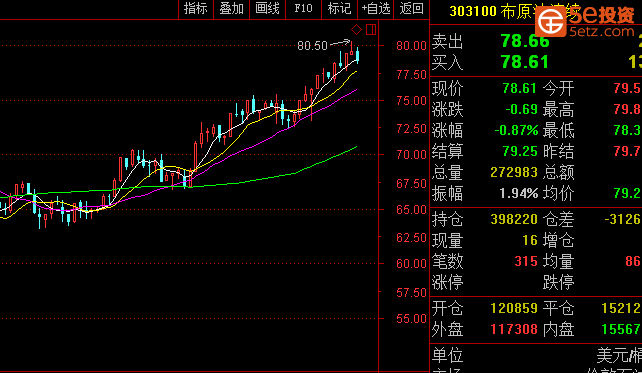Screen dimensions: 642x373
Task: Click the 80.00 price axis label
Action: click(411, 45)
